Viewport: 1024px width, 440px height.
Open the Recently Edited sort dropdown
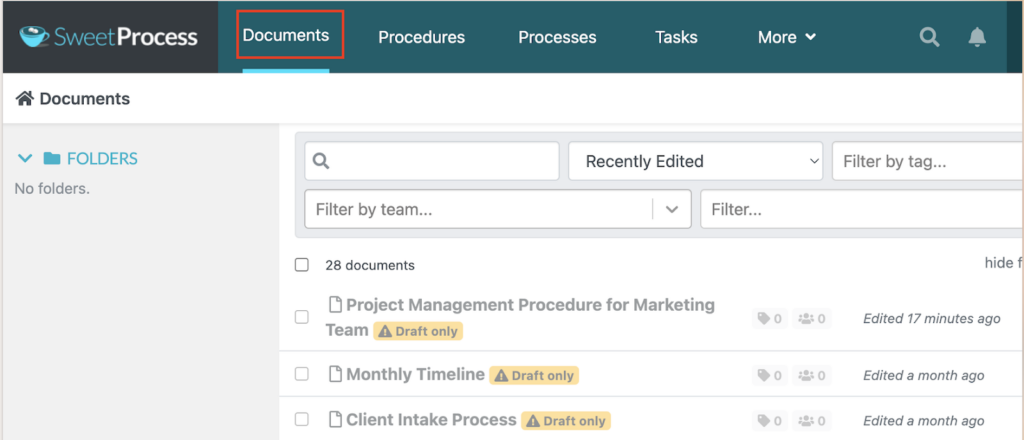(x=695, y=161)
